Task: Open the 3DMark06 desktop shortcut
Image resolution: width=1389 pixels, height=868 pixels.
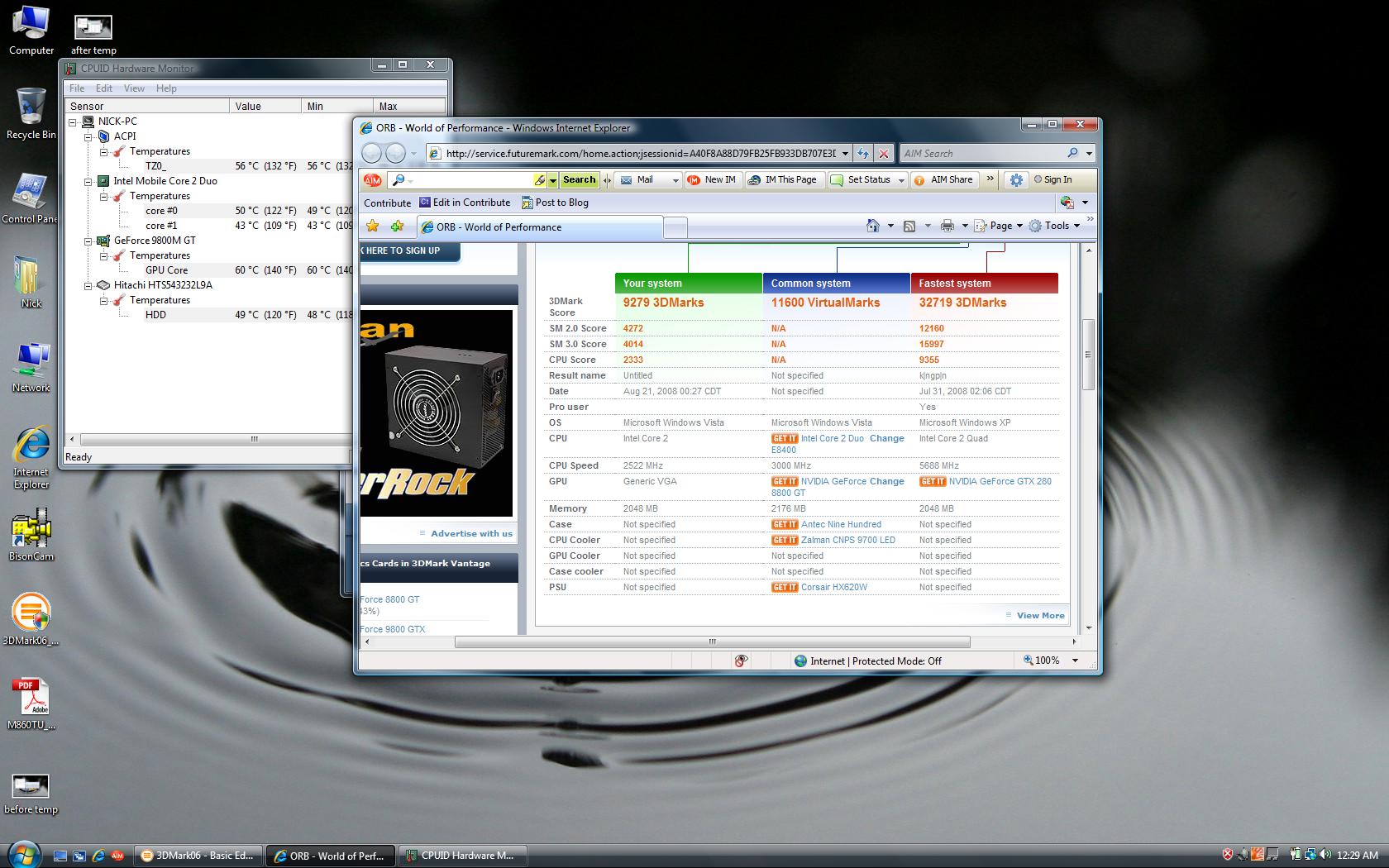Action: click(x=31, y=618)
